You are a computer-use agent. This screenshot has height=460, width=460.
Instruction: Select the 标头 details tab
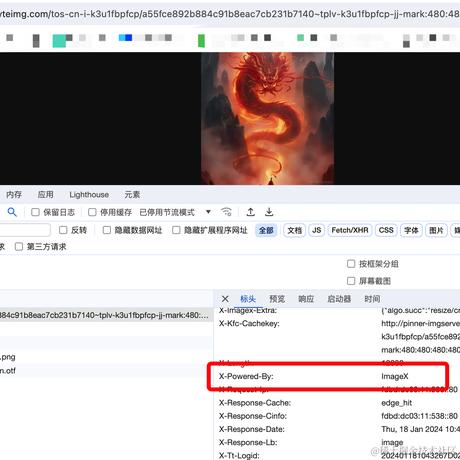248,299
